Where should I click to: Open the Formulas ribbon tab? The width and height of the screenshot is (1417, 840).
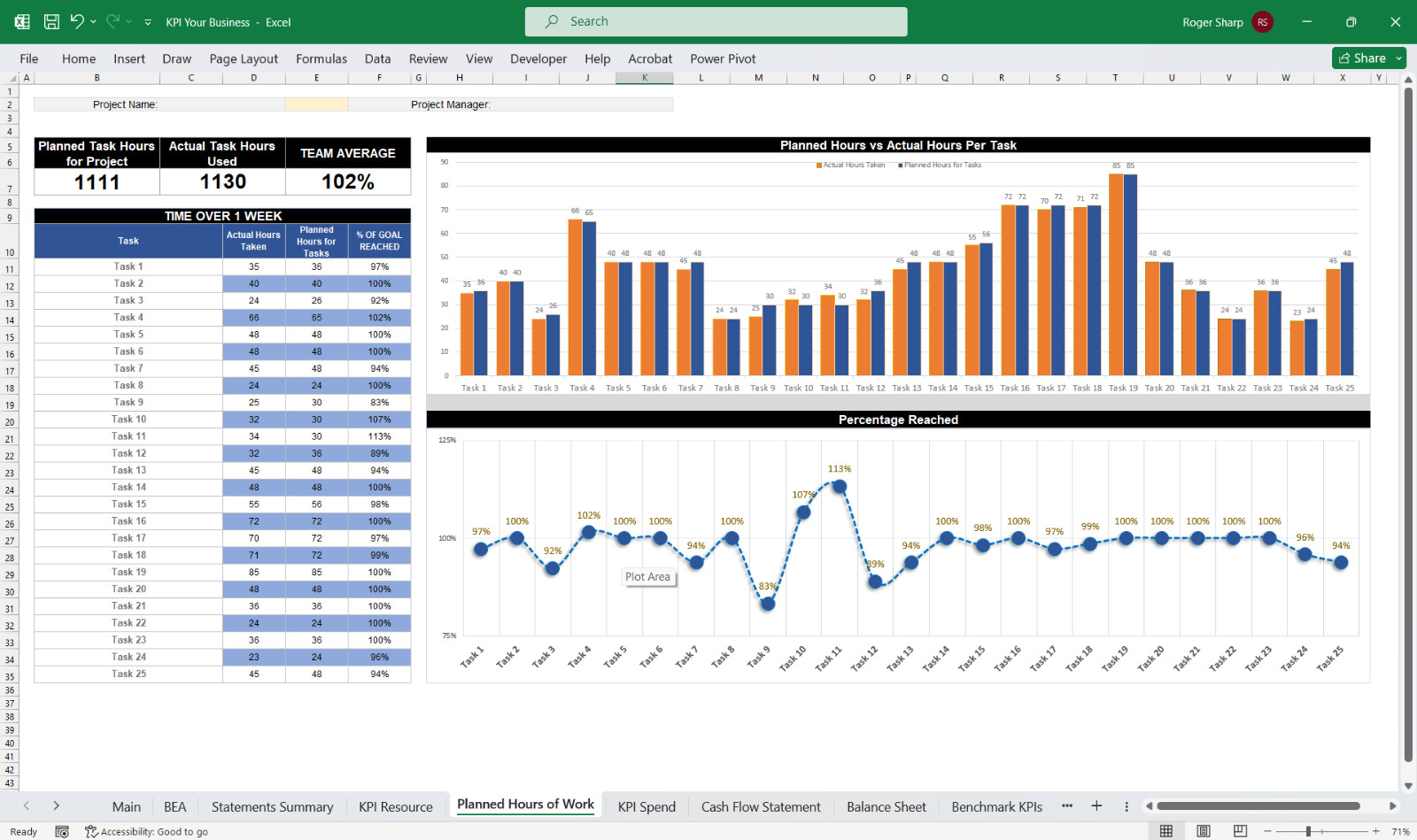pos(321,58)
